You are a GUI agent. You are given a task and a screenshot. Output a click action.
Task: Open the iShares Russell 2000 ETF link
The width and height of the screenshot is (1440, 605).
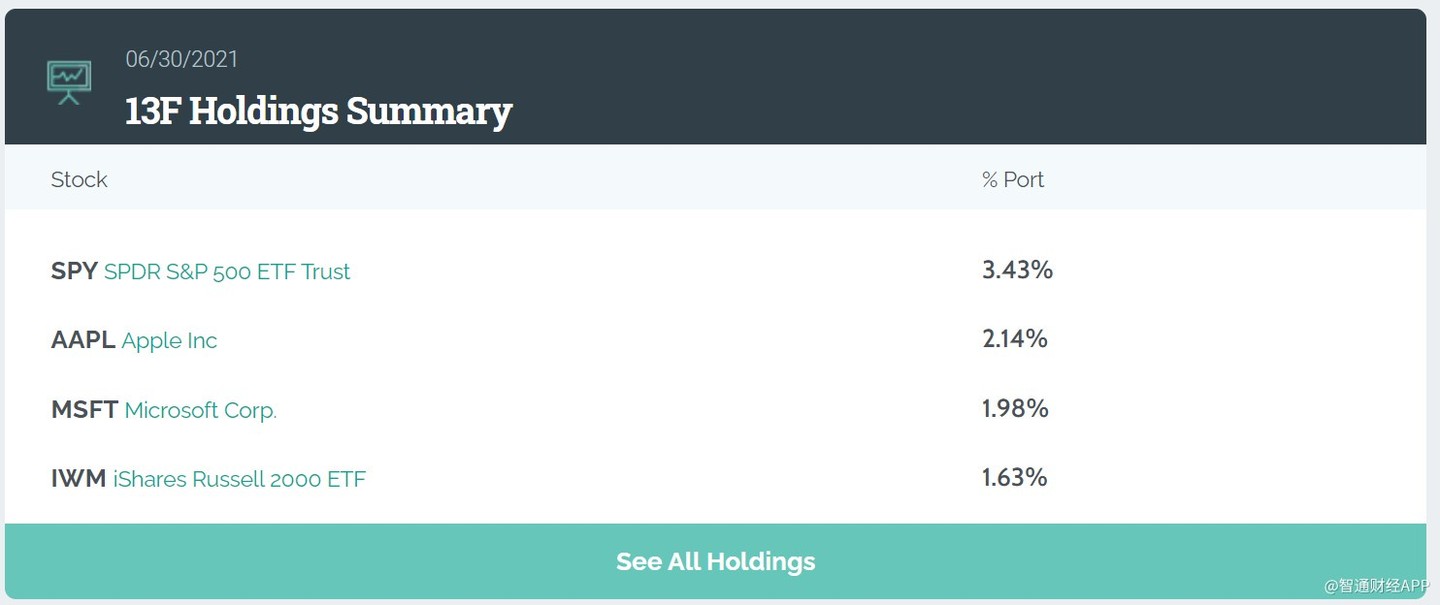[239, 480]
